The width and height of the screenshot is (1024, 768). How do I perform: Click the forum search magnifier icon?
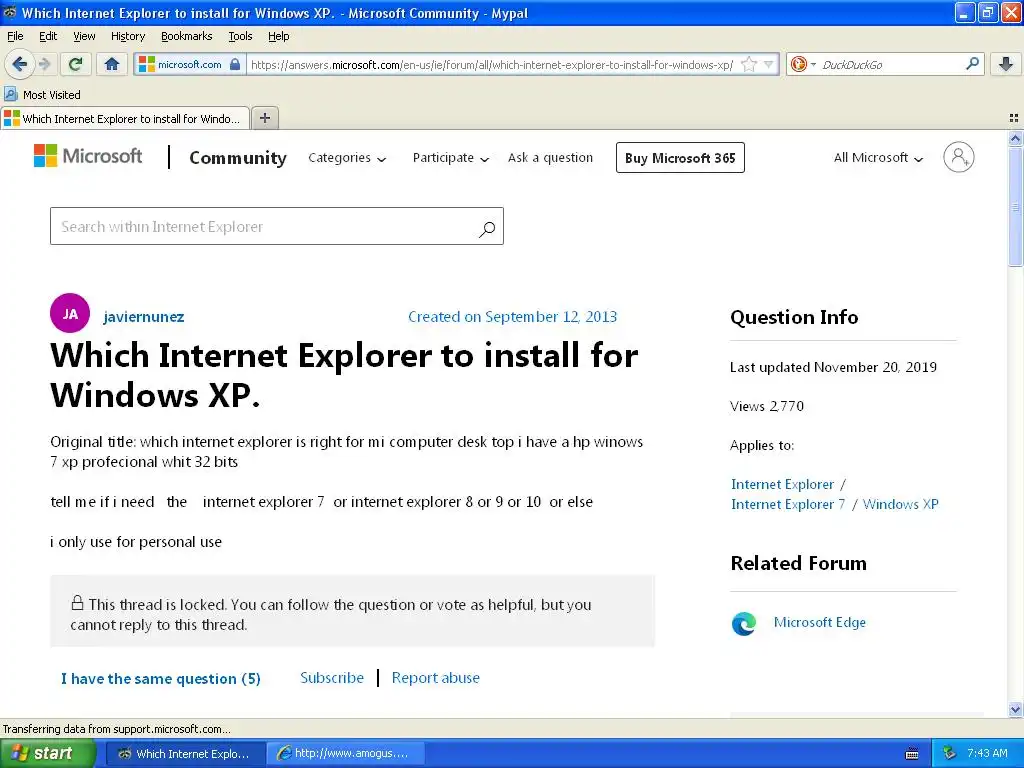[x=487, y=229]
